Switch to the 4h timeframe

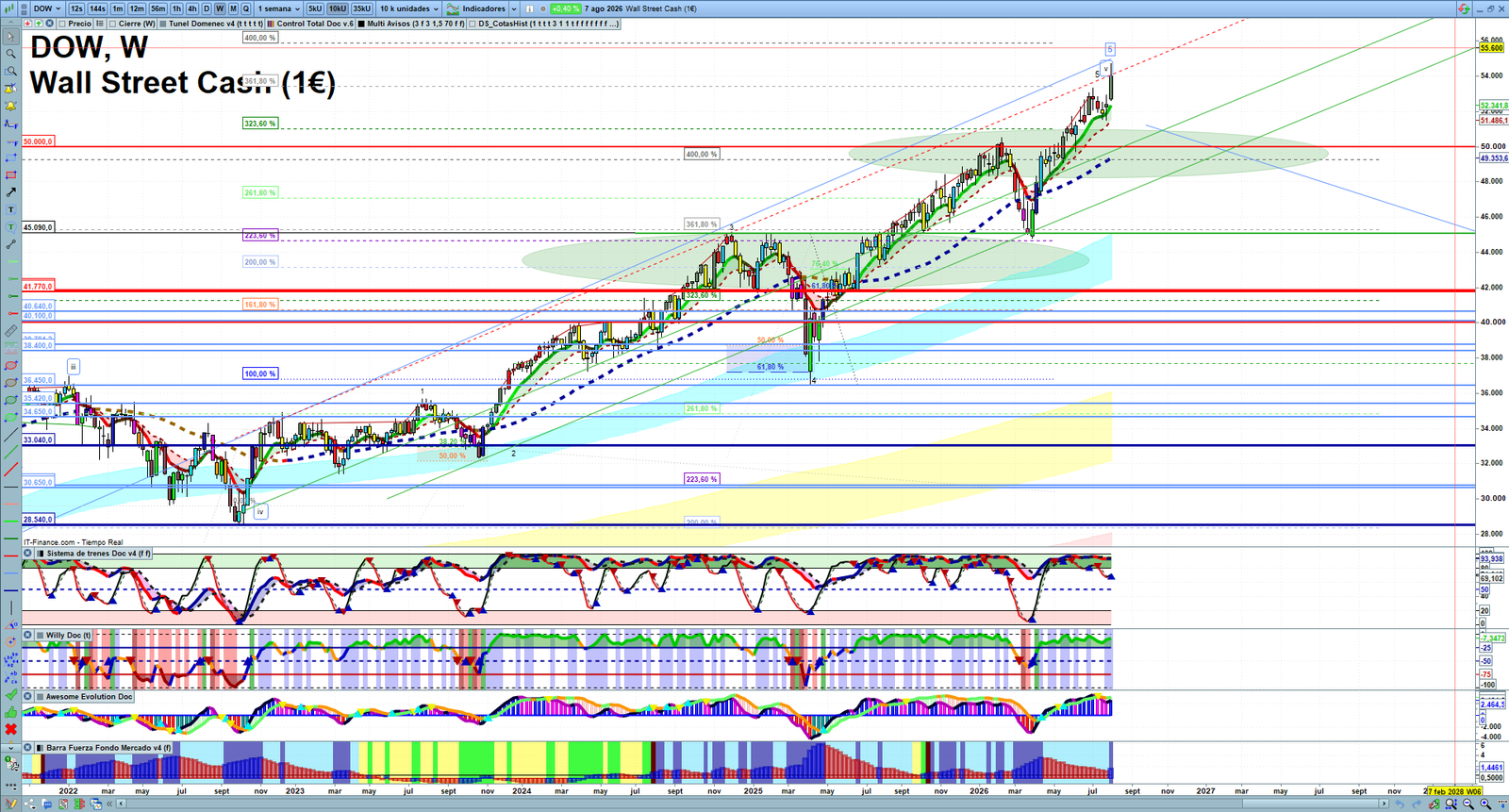coord(192,8)
